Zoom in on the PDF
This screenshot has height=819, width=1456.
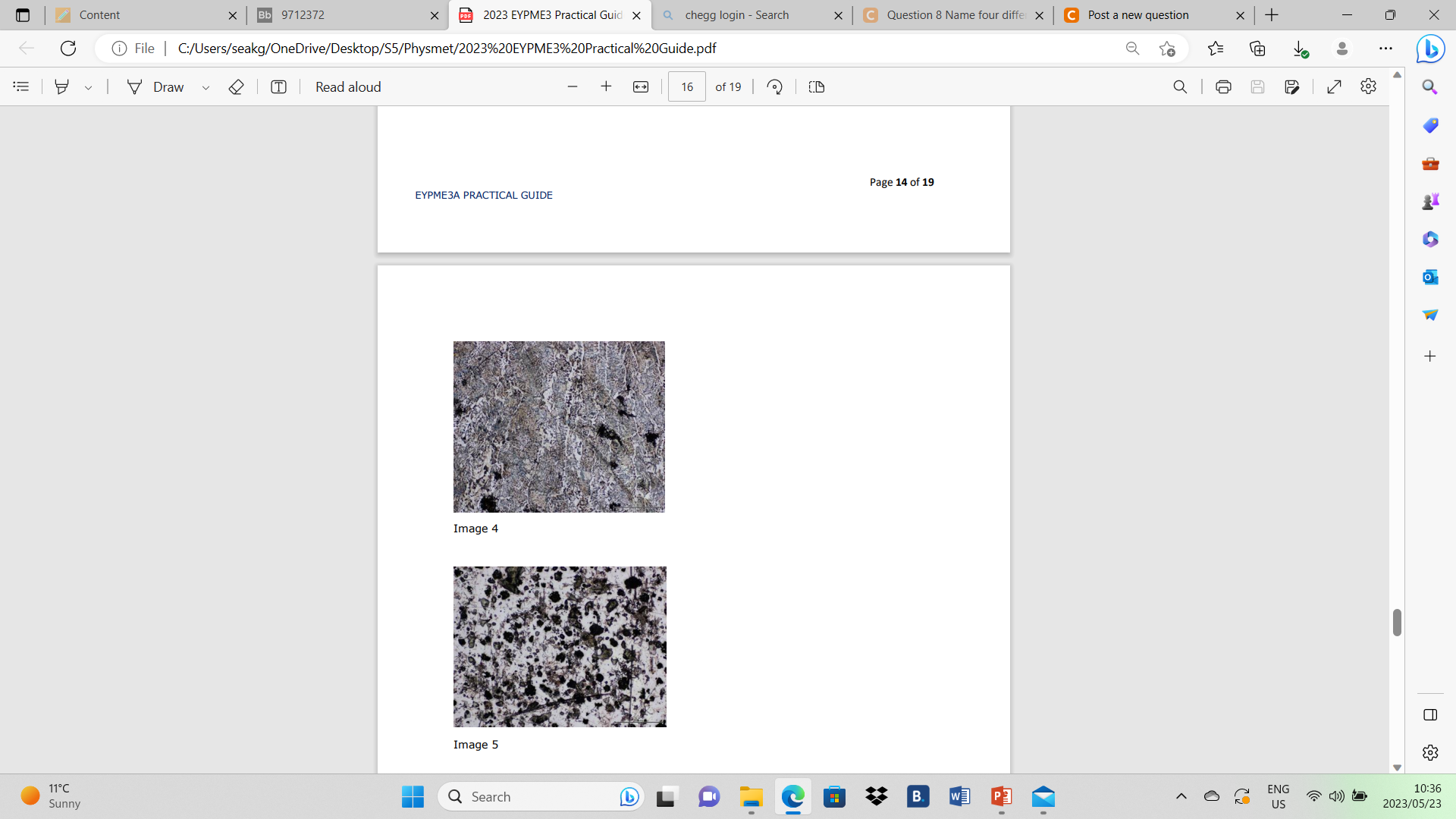[607, 86]
